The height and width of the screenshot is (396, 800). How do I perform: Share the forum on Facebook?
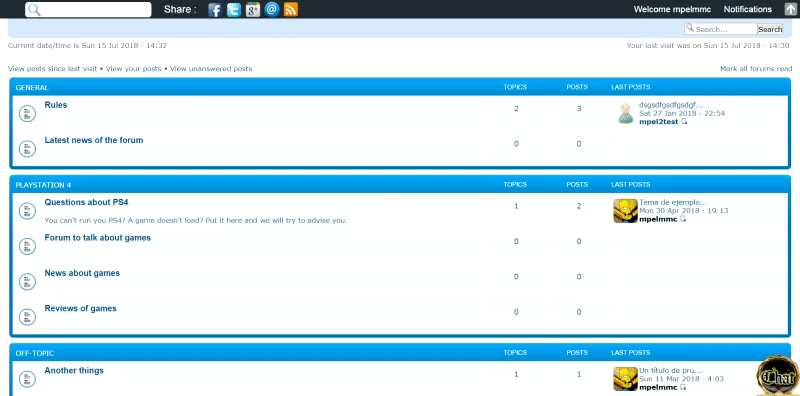(215, 9)
